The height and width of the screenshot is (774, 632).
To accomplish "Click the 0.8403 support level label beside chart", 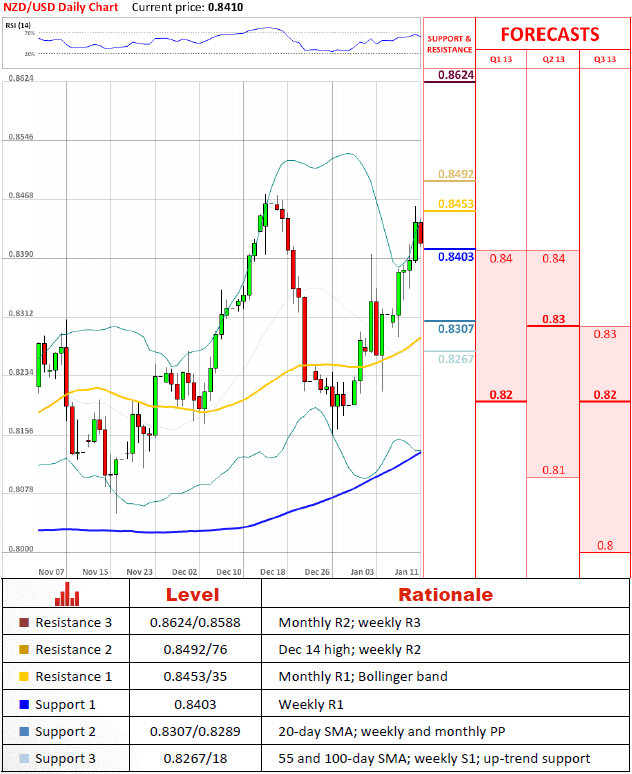I will click(x=456, y=257).
